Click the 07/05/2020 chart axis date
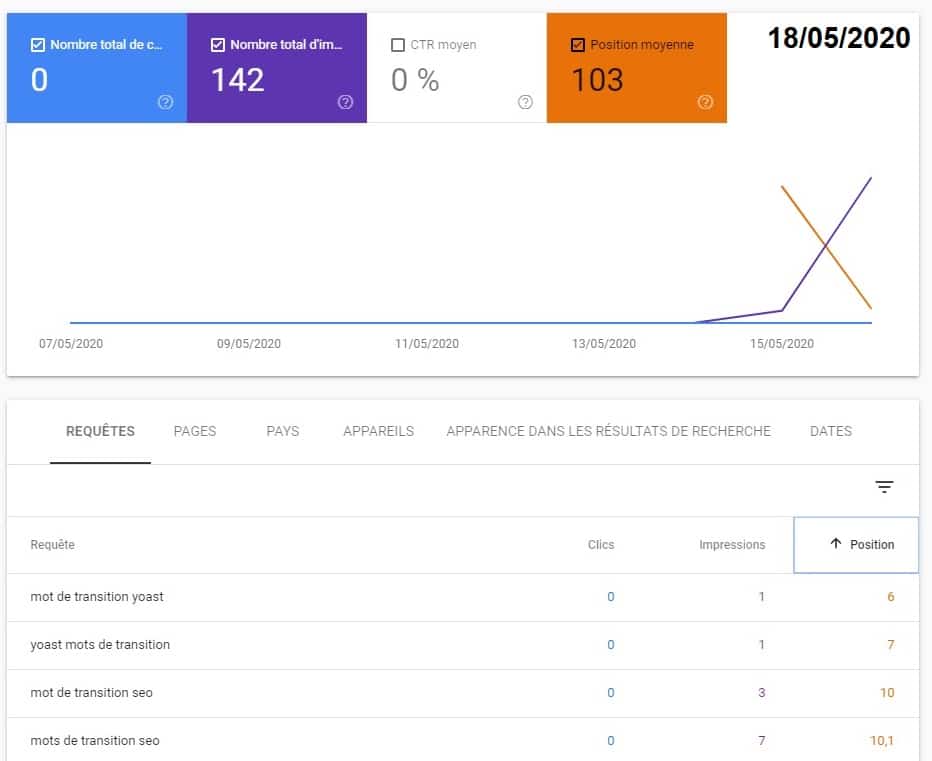Image resolution: width=932 pixels, height=761 pixels. tap(71, 344)
